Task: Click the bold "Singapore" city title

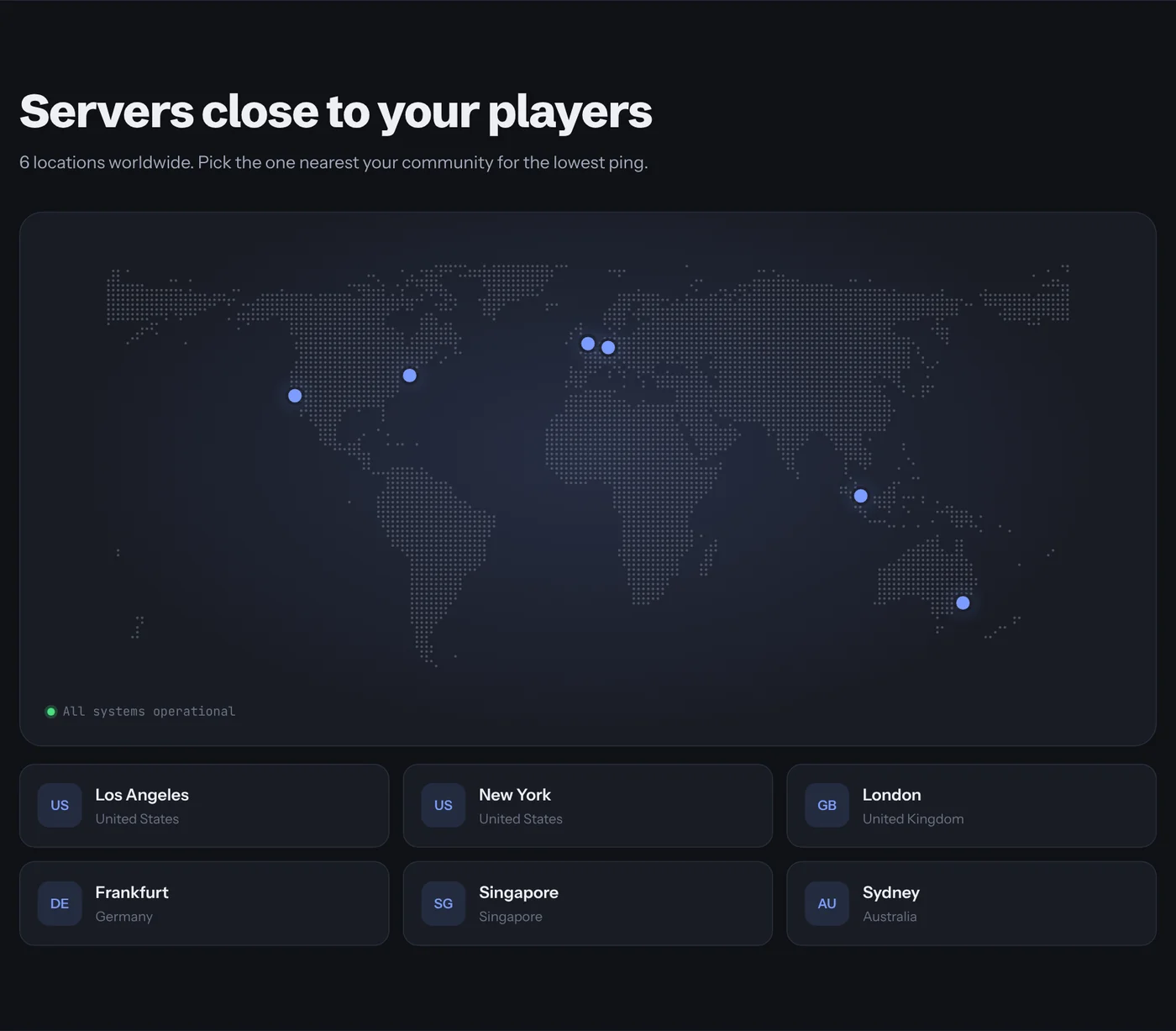Action: (x=518, y=892)
